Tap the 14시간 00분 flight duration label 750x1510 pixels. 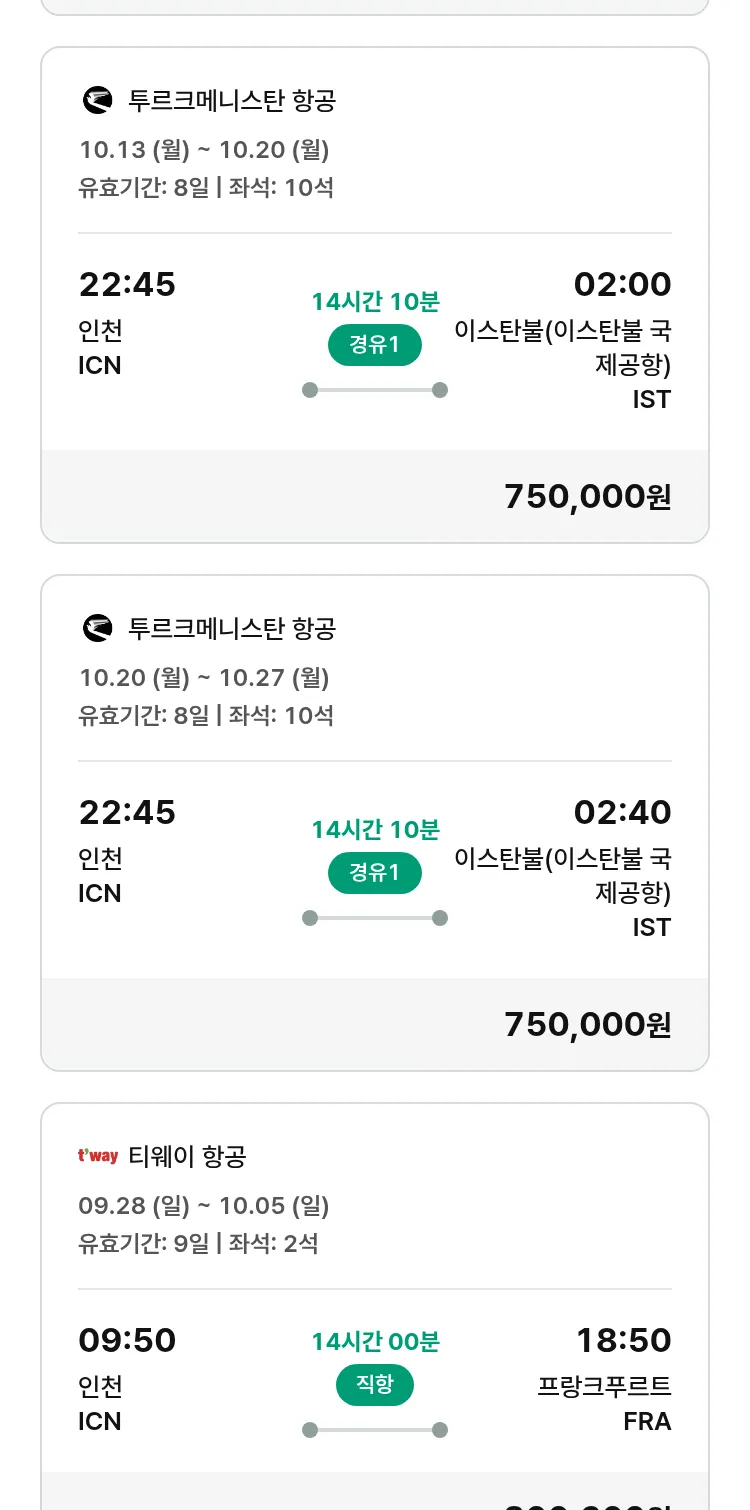click(x=375, y=1342)
